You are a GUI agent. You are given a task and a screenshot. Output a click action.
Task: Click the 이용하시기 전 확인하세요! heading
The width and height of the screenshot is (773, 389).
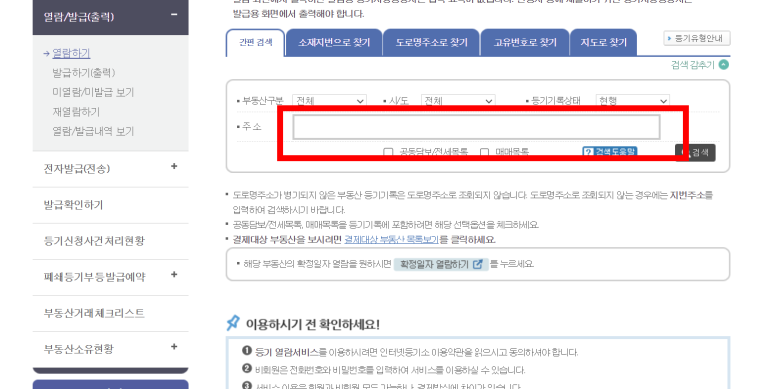pyautogui.click(x=313, y=324)
